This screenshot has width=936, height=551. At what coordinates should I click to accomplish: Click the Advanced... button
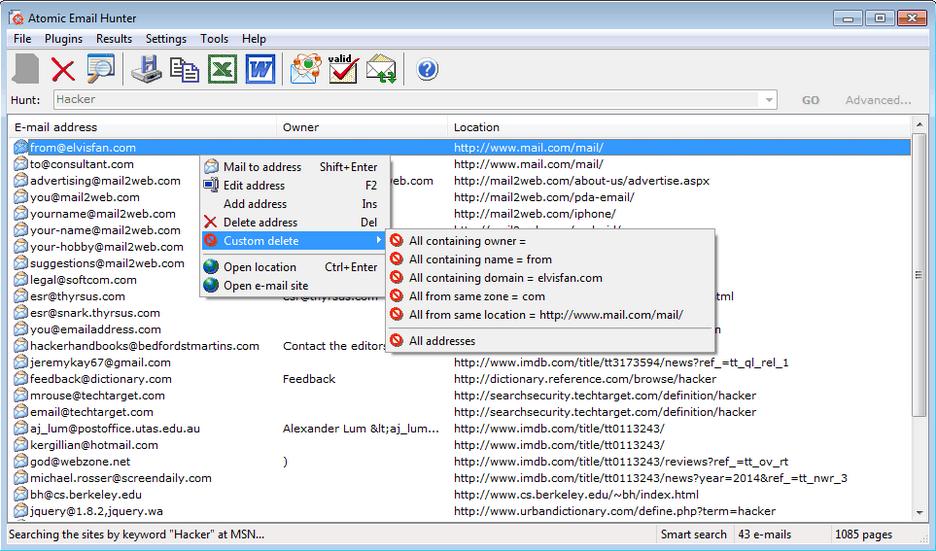pos(878,100)
